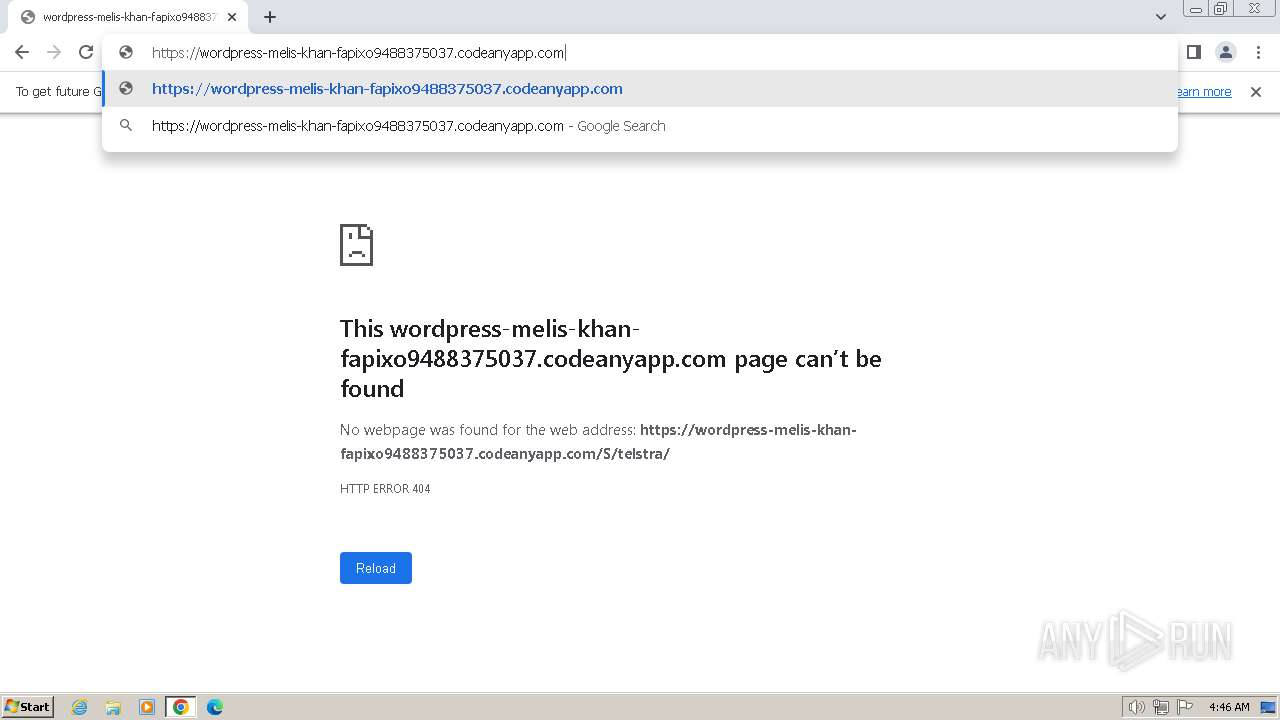1280x720 pixels.
Task: Click the 4:46 AM system clock
Action: (1229, 707)
